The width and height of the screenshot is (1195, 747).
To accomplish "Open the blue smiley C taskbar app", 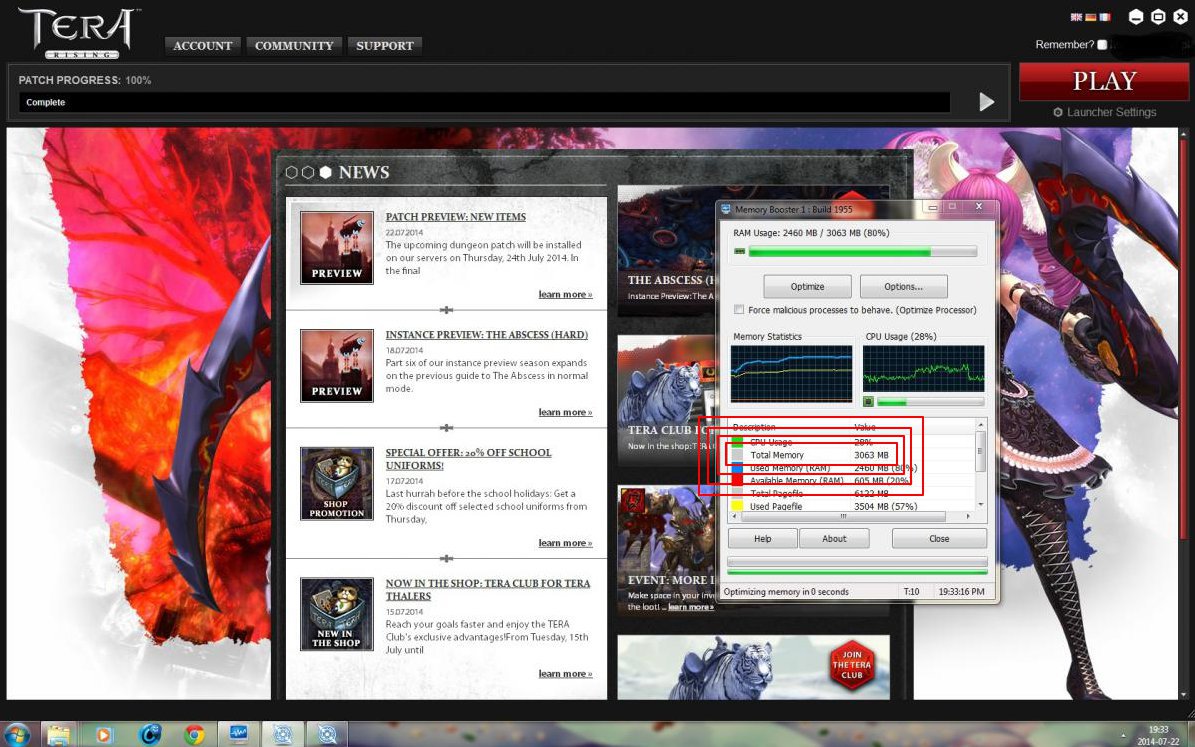I will coord(150,735).
